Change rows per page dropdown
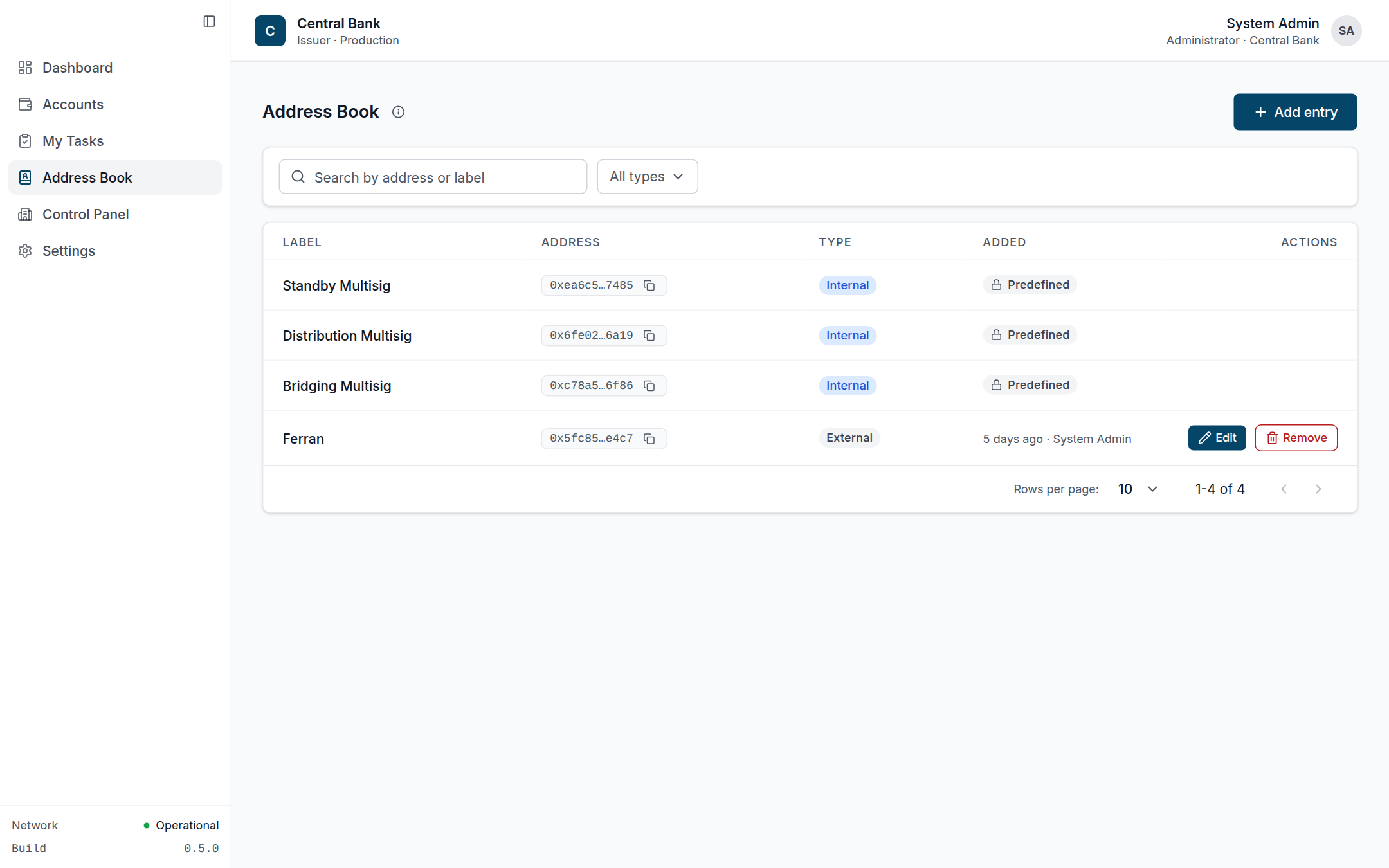Image resolution: width=1389 pixels, height=868 pixels. 1138,489
